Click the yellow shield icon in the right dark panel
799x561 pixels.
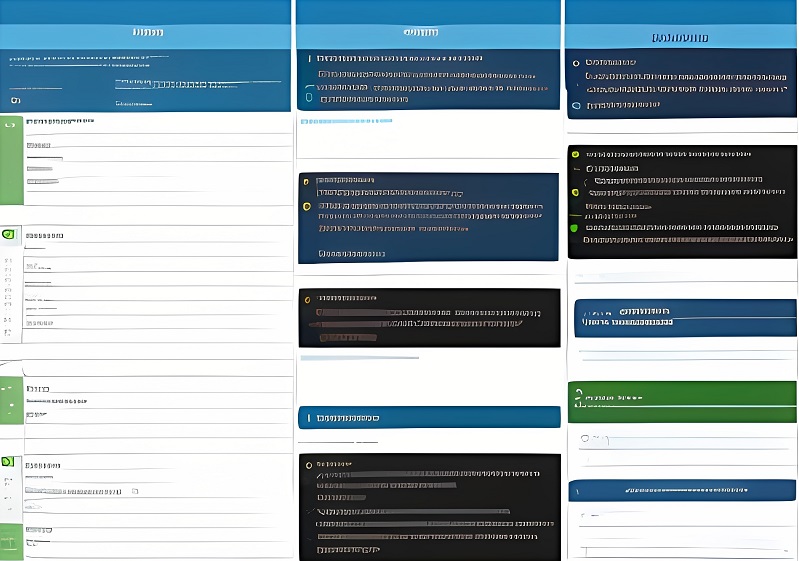click(575, 192)
